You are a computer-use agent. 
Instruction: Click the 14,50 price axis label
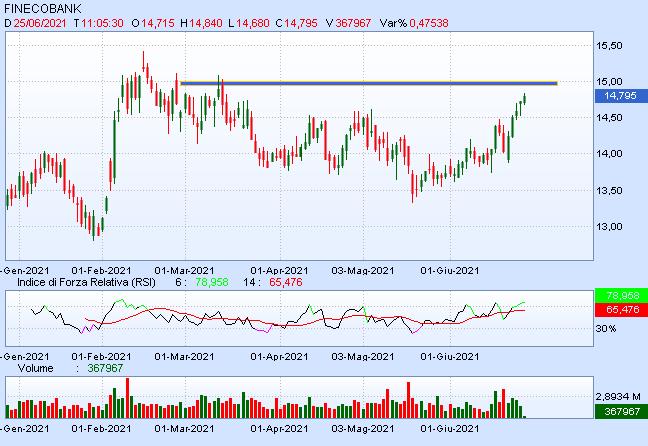click(609, 118)
